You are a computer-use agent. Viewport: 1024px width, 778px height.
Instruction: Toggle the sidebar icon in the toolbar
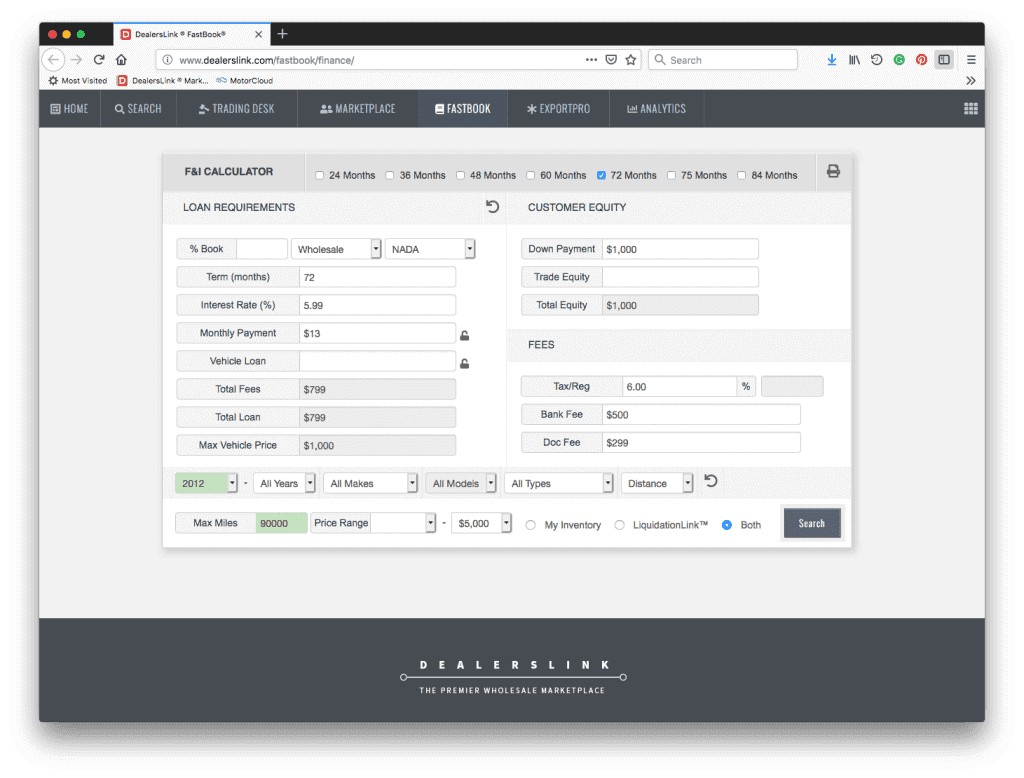click(x=944, y=59)
